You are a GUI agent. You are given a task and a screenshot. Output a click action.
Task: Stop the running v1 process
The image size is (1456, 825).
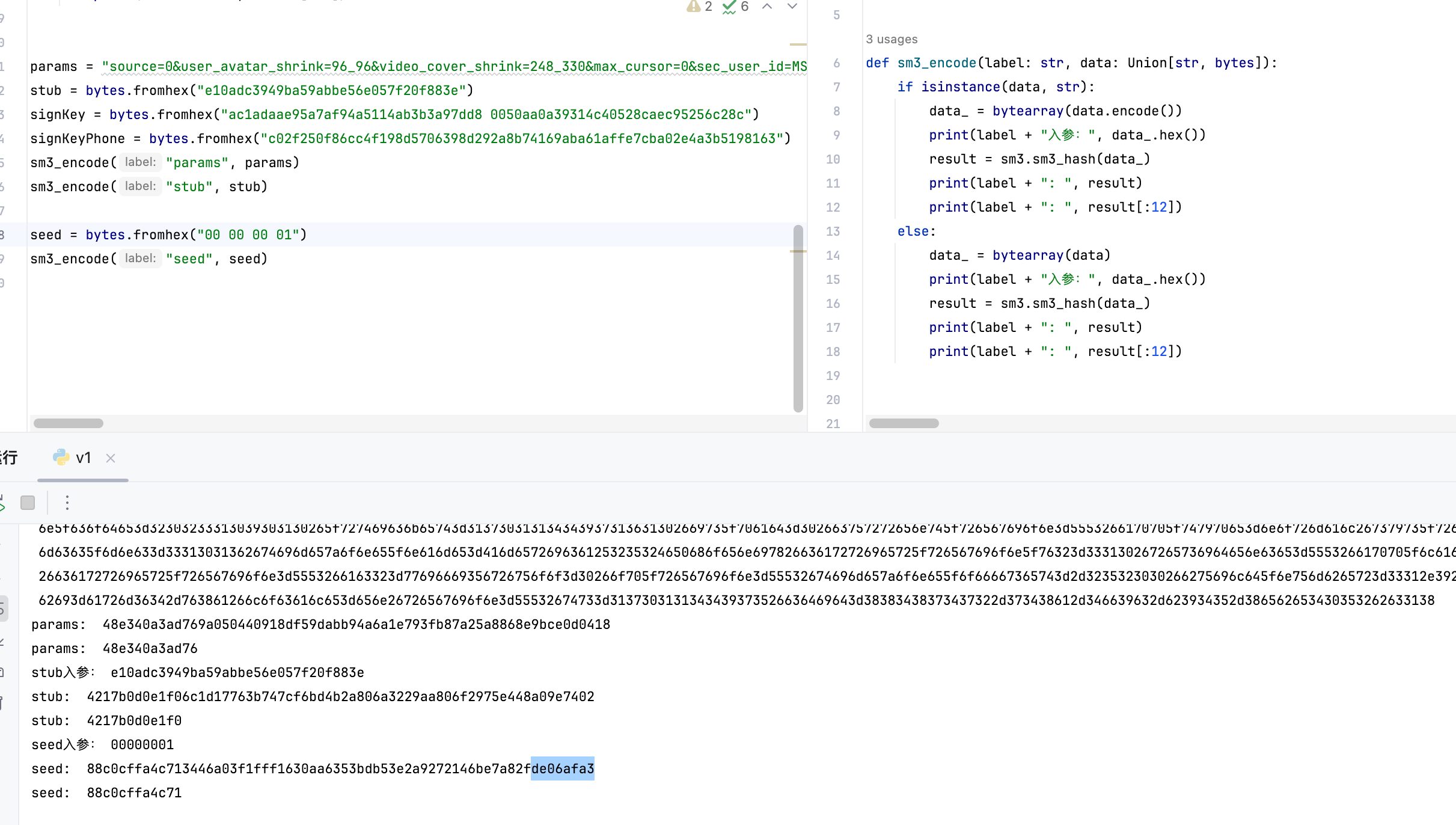(x=28, y=503)
